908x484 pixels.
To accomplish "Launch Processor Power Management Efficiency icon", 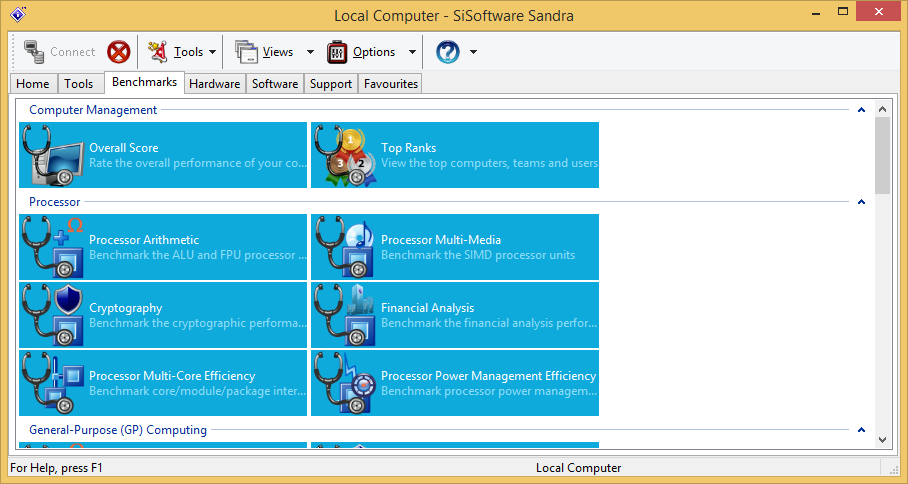I will point(345,383).
